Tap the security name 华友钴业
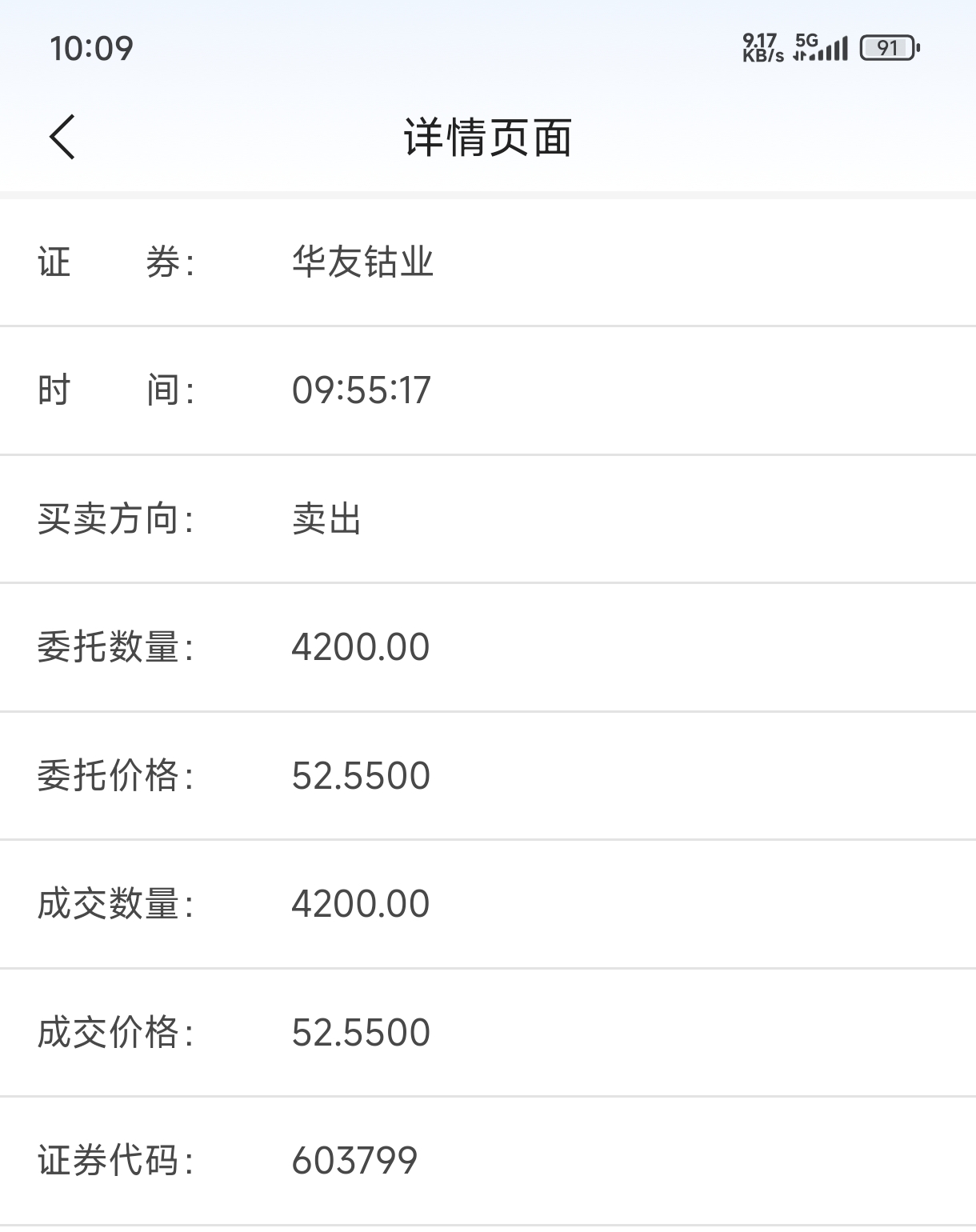The height and width of the screenshot is (1232, 976). coord(362,262)
